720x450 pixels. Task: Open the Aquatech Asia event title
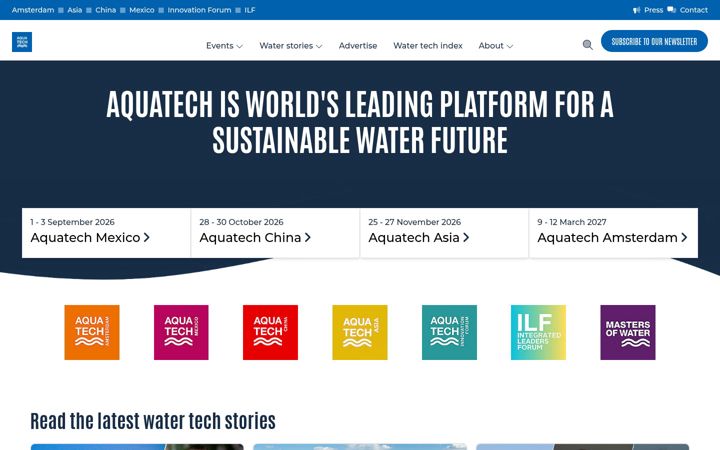coord(414,237)
